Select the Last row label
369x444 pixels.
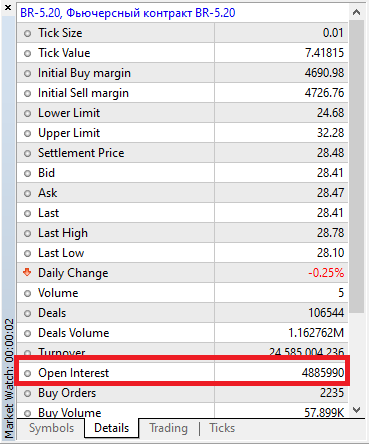click(x=48, y=213)
